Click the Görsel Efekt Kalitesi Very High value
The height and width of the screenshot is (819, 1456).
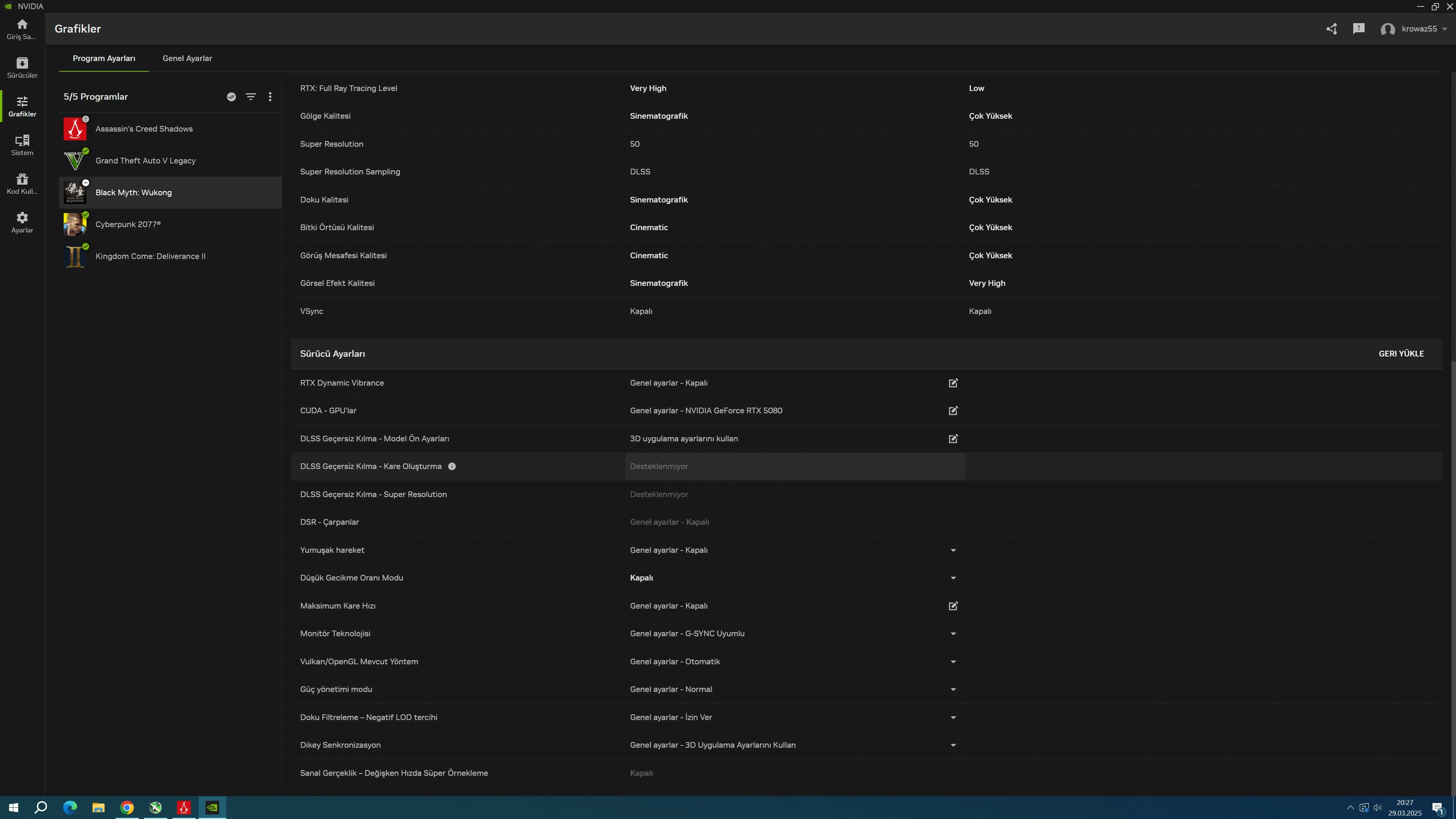tap(987, 283)
